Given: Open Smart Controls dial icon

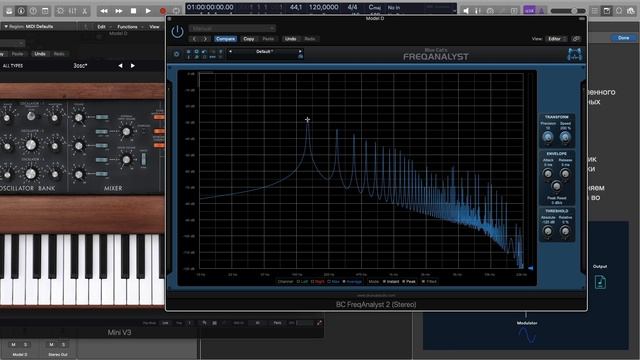Looking at the screenshot, I should coord(60,11).
